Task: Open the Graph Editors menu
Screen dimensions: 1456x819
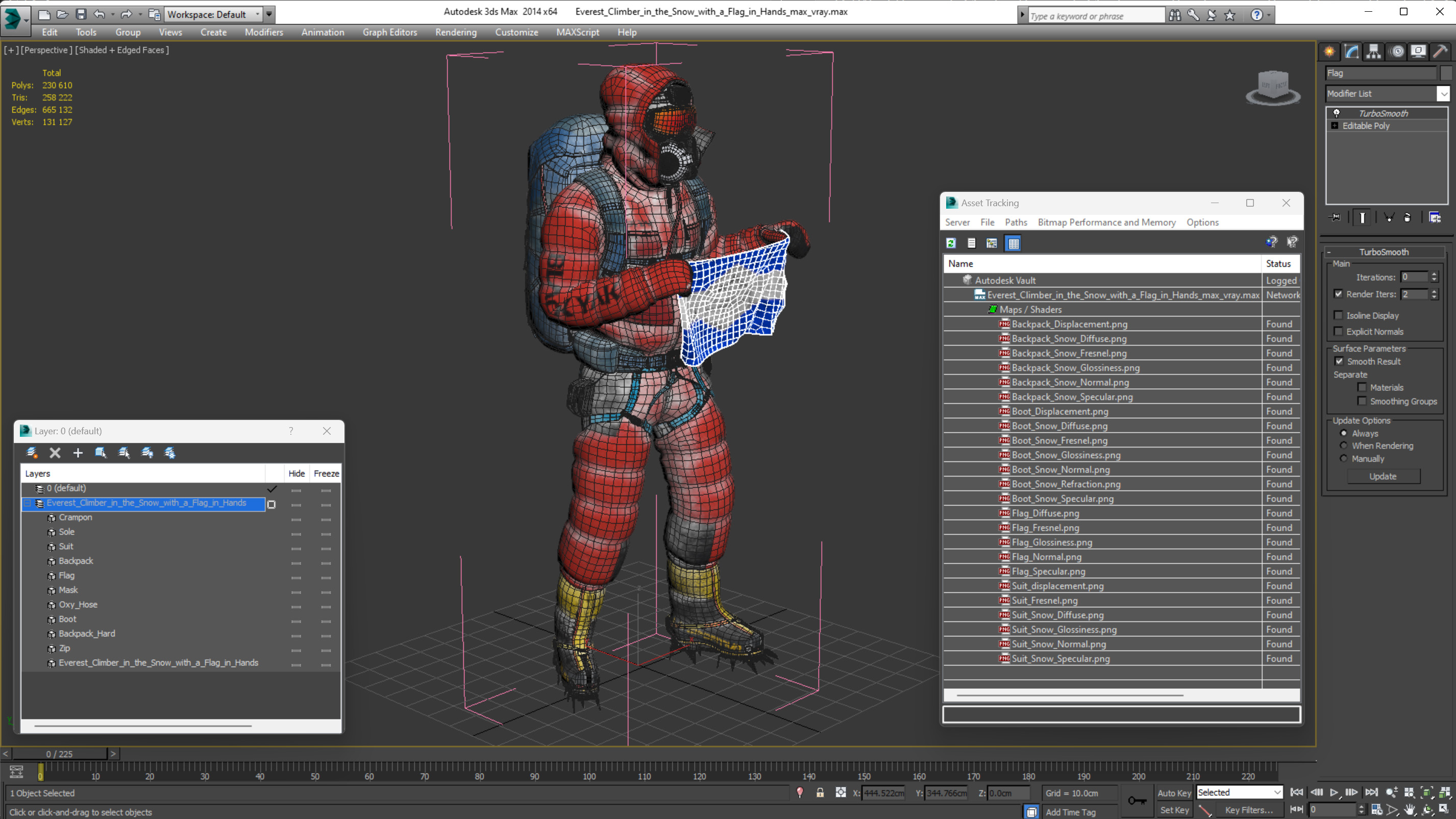Action: pyautogui.click(x=390, y=32)
